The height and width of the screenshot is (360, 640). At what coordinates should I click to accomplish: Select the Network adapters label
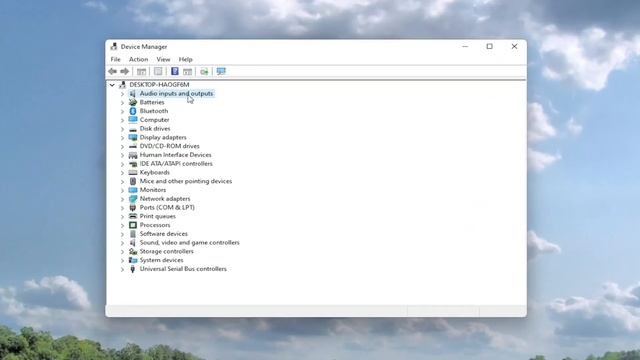[x=165, y=199]
